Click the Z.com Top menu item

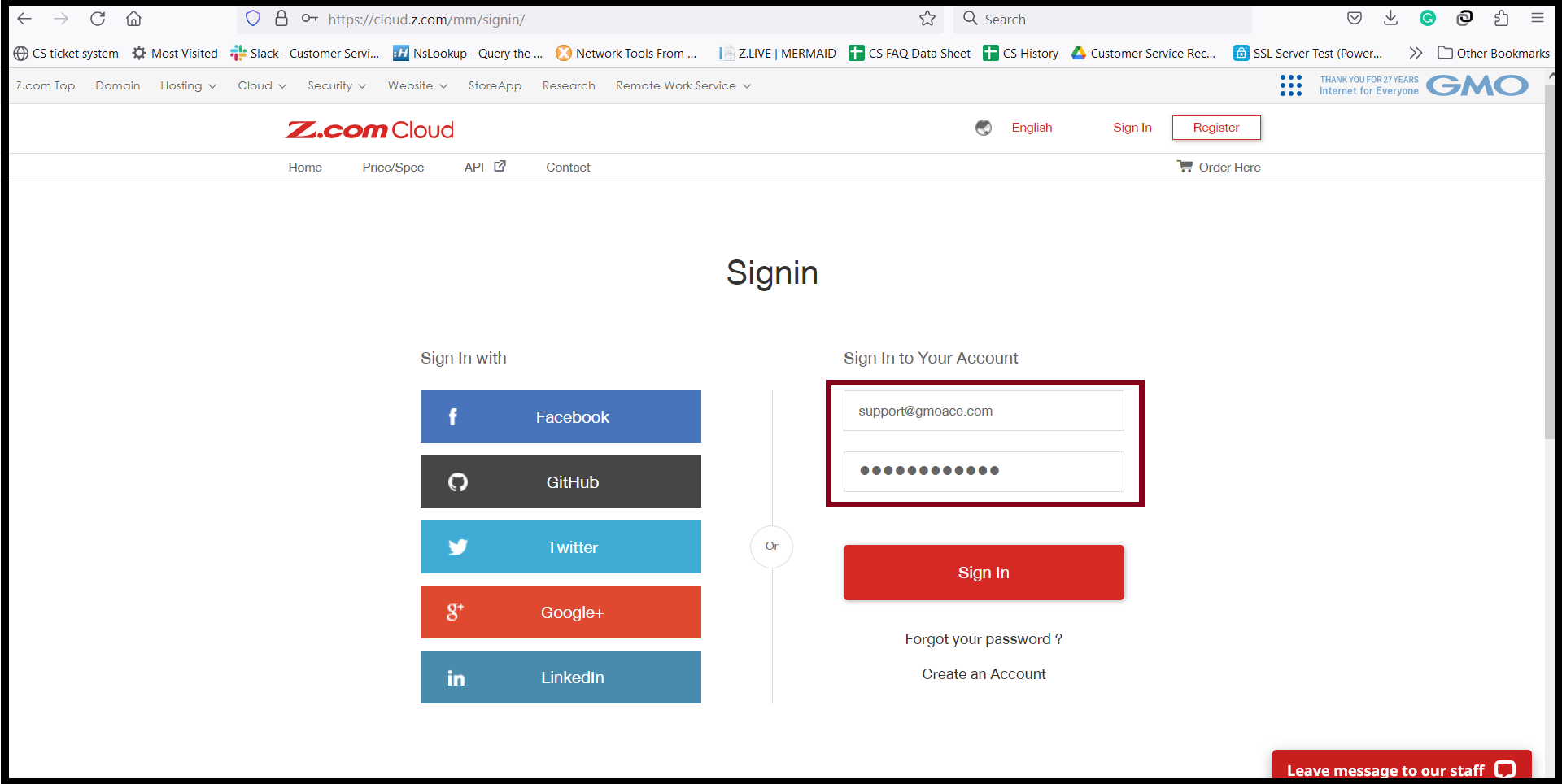46,85
